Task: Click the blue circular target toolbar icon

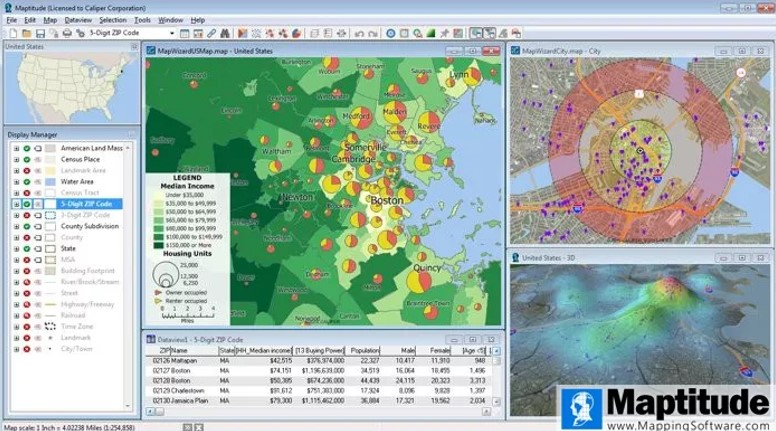Action: tap(391, 33)
